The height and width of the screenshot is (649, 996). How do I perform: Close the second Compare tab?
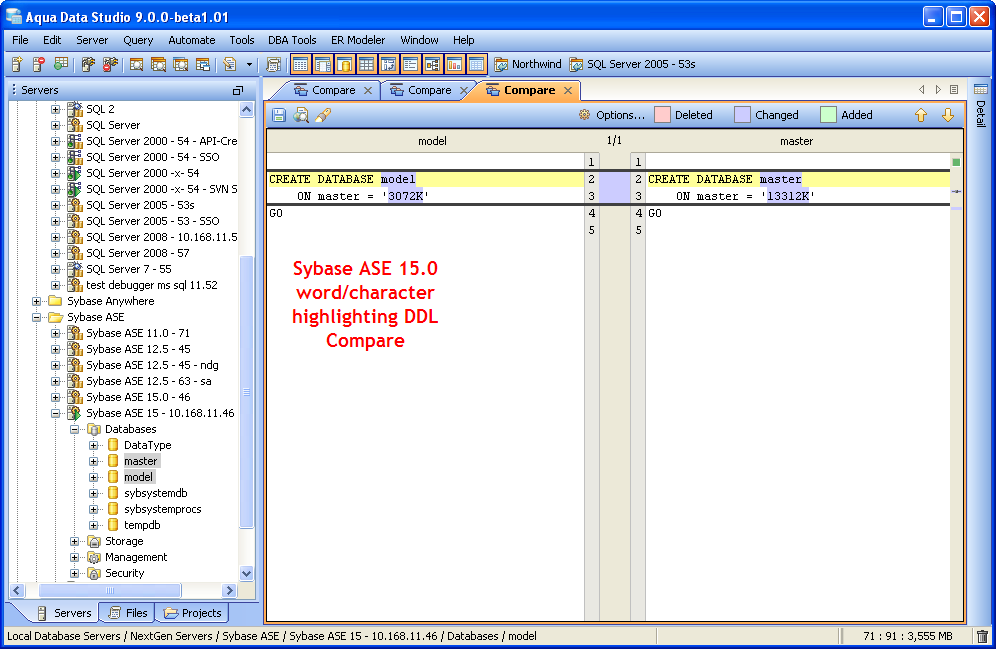pyautogui.click(x=464, y=91)
